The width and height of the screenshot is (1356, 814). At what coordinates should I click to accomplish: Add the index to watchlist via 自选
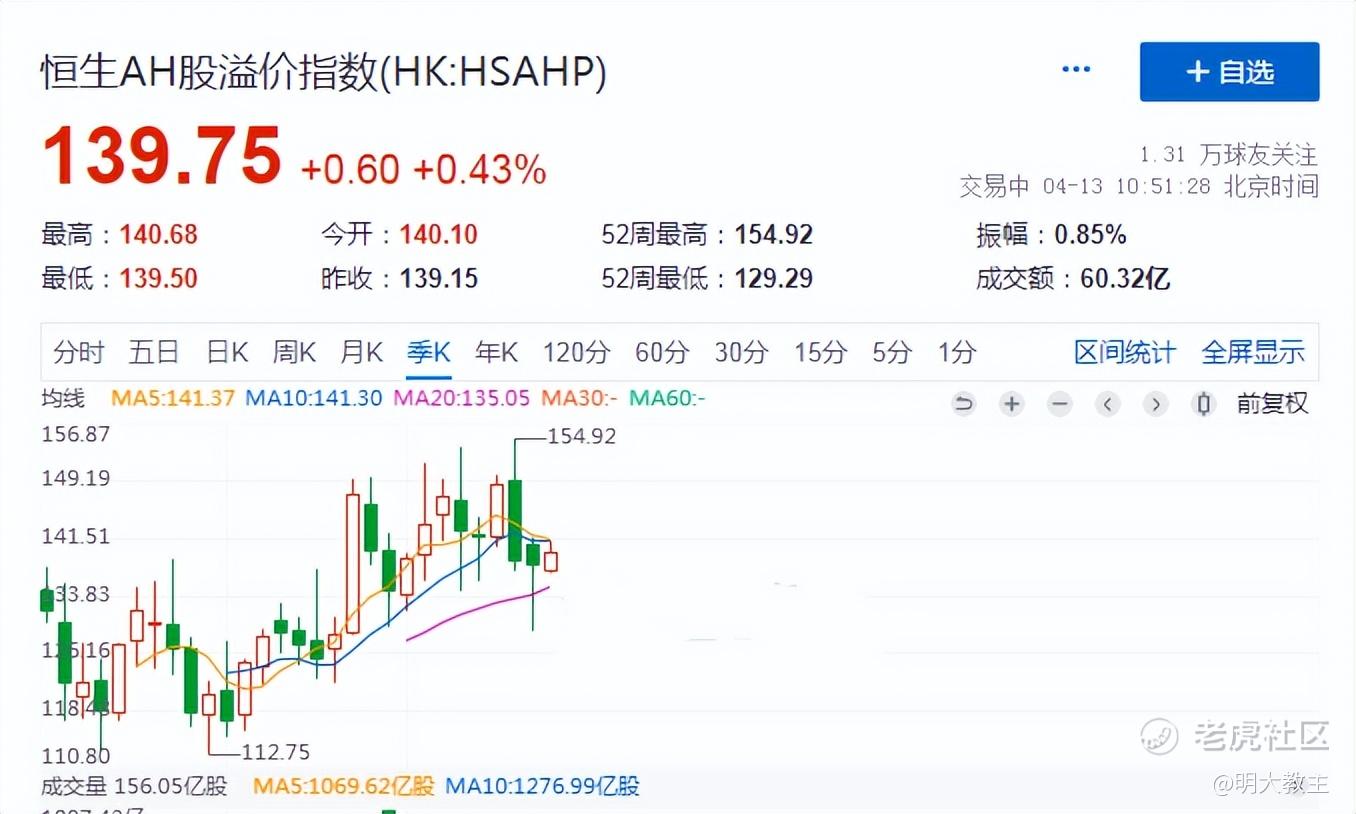pos(1229,72)
